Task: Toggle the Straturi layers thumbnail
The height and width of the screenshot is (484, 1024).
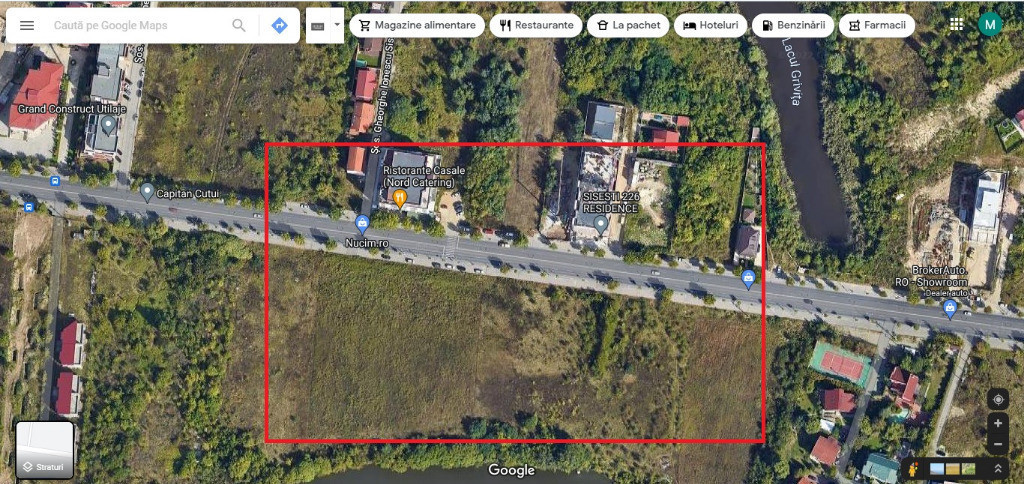Action: tap(44, 450)
